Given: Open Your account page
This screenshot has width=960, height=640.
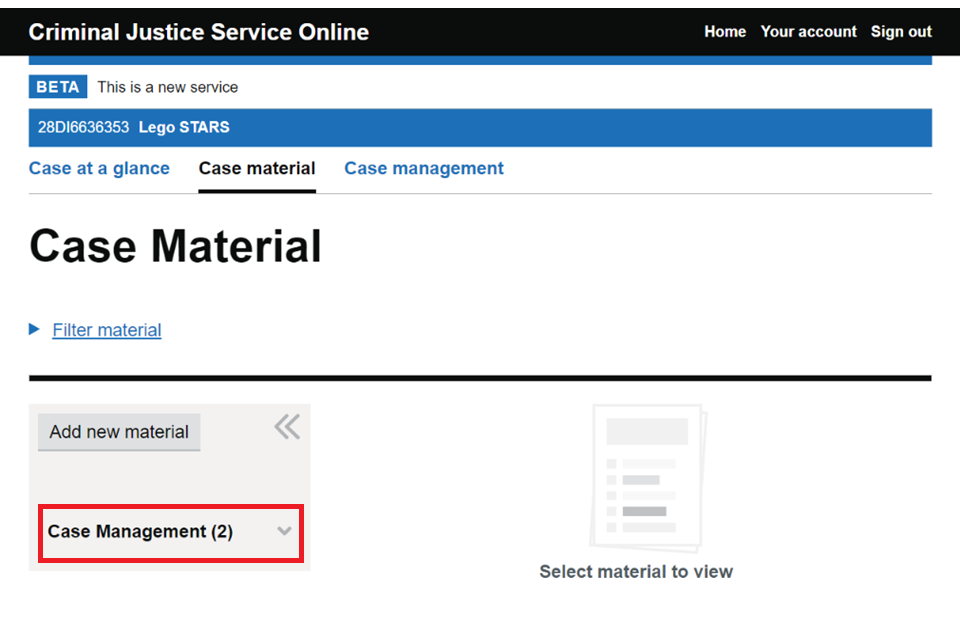Looking at the screenshot, I should [x=808, y=32].
